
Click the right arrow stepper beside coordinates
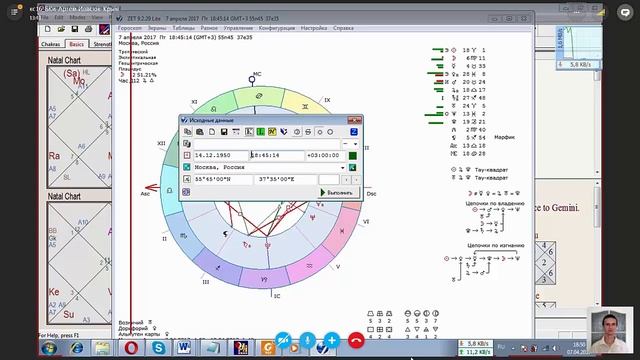[x=356, y=179]
